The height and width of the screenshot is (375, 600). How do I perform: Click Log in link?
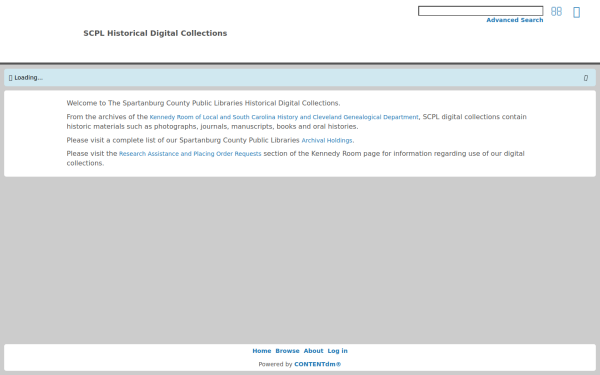coord(338,351)
